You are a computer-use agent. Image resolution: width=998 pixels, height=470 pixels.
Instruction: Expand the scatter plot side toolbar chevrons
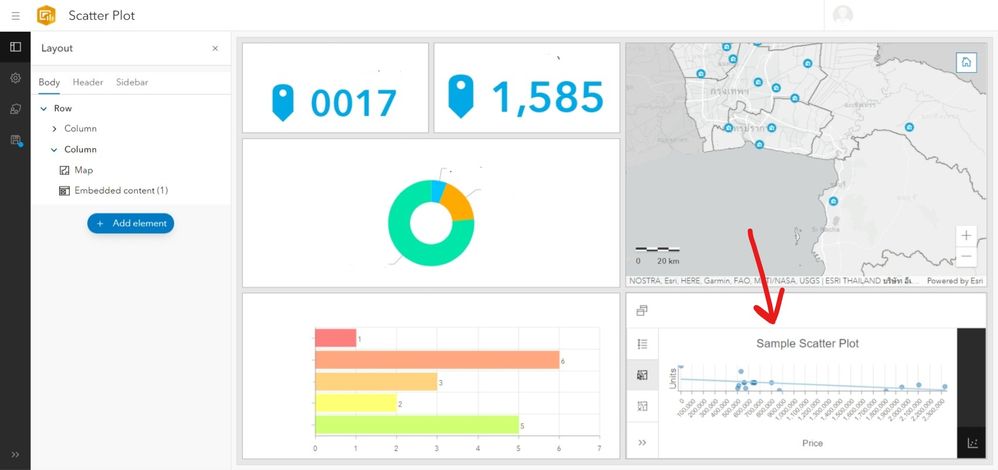642,442
